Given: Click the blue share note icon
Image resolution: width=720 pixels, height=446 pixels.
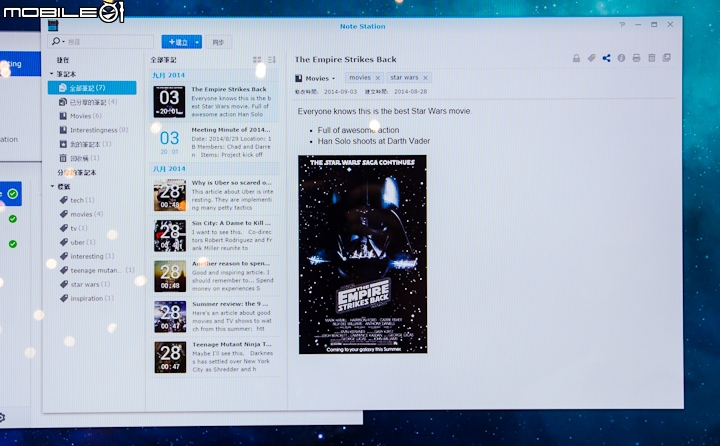Looking at the screenshot, I should click(607, 58).
